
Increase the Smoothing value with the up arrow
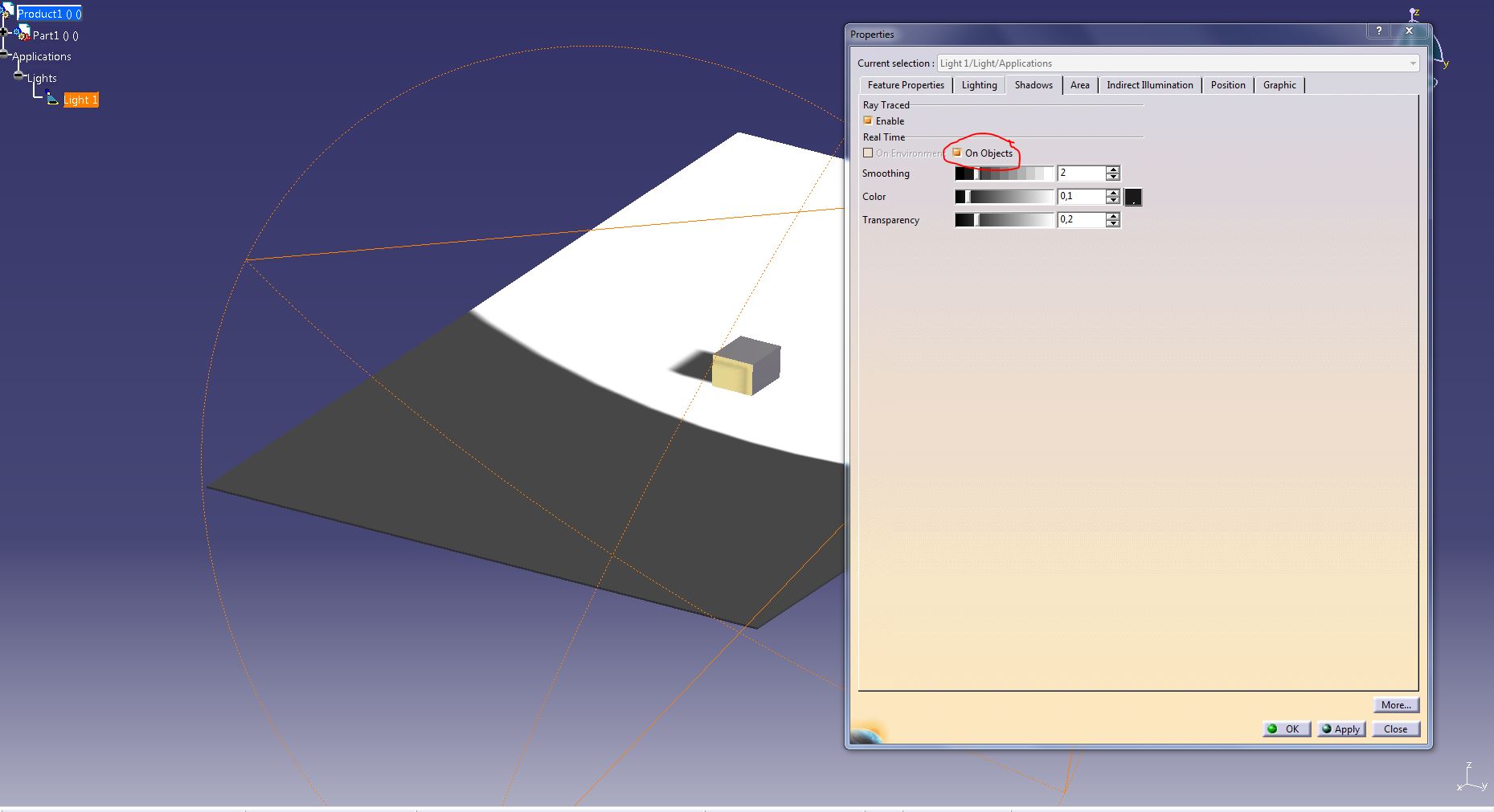[1113, 169]
